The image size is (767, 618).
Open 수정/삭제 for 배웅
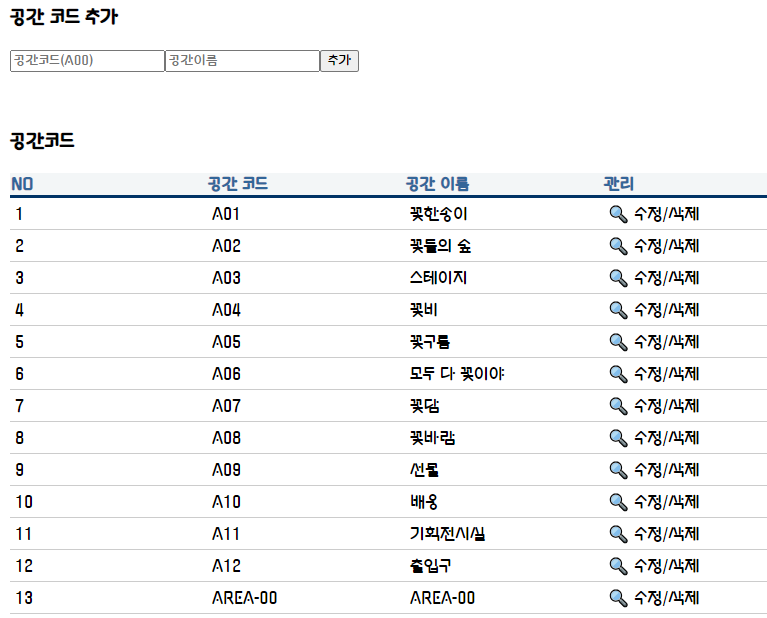point(666,502)
